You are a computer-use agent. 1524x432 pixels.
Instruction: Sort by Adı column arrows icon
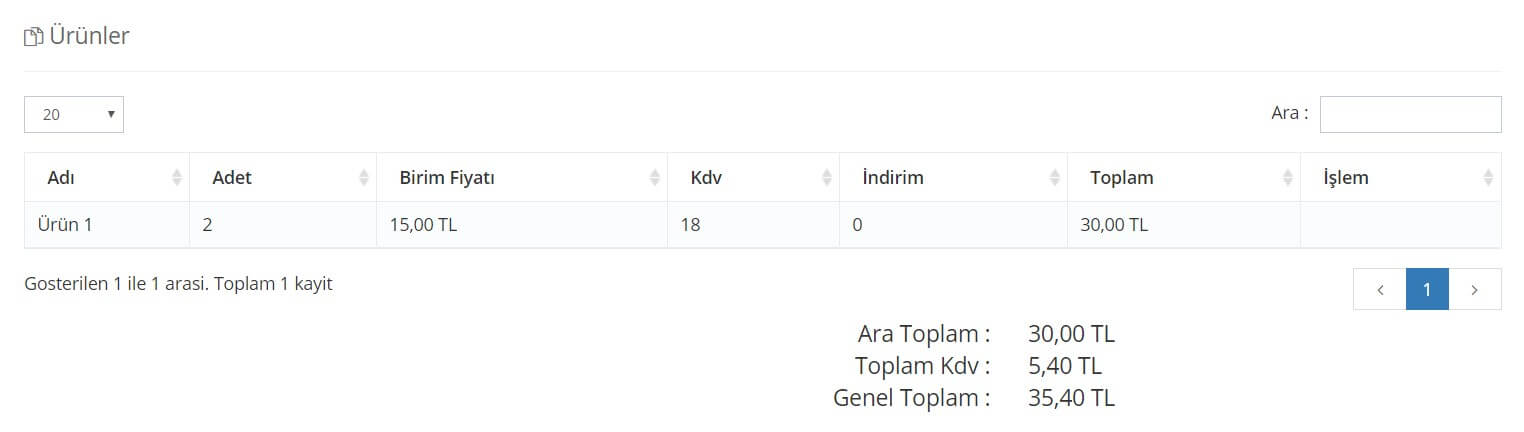[x=177, y=178]
